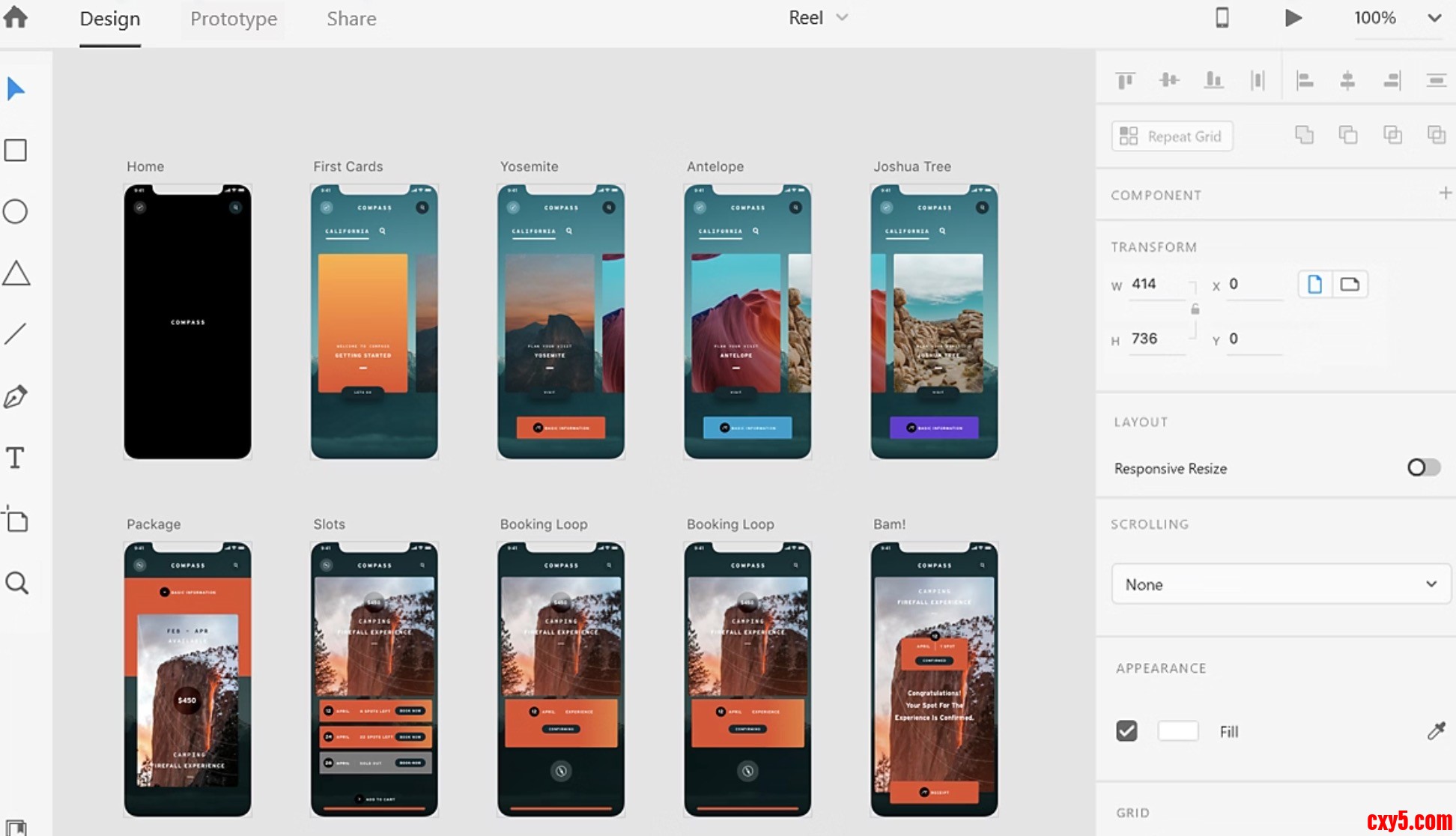Select the Ellipse tool
Image resolution: width=1456 pixels, height=836 pixels.
[16, 212]
